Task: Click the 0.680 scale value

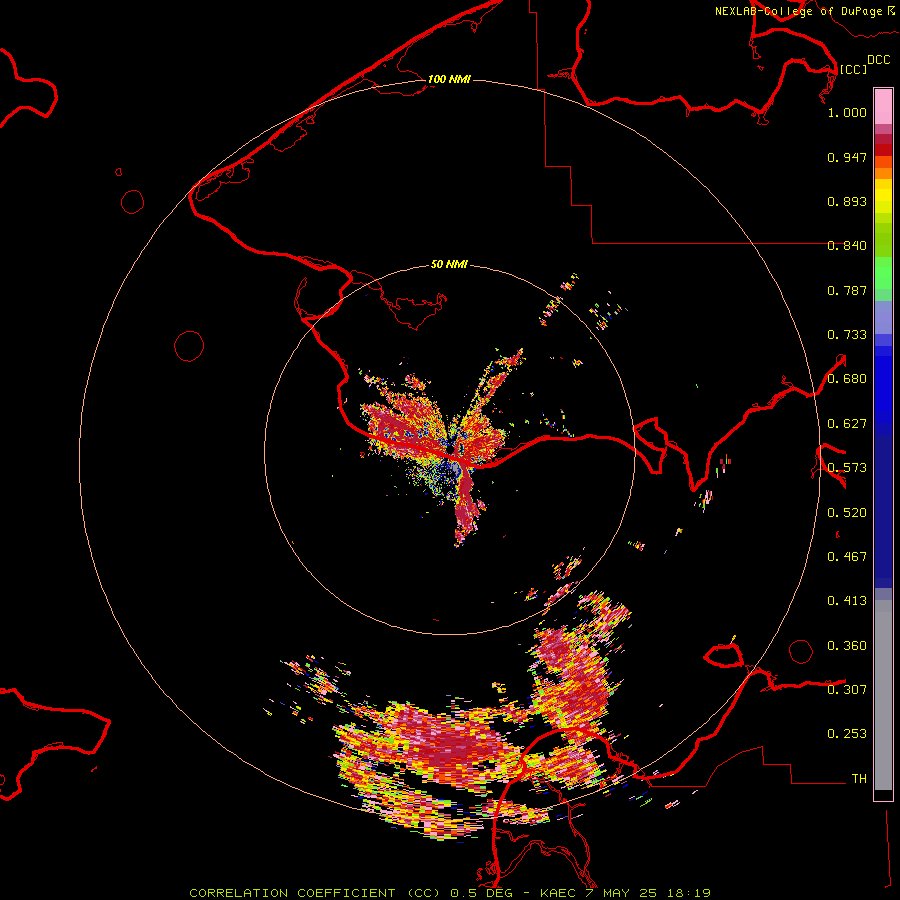Action: point(847,379)
